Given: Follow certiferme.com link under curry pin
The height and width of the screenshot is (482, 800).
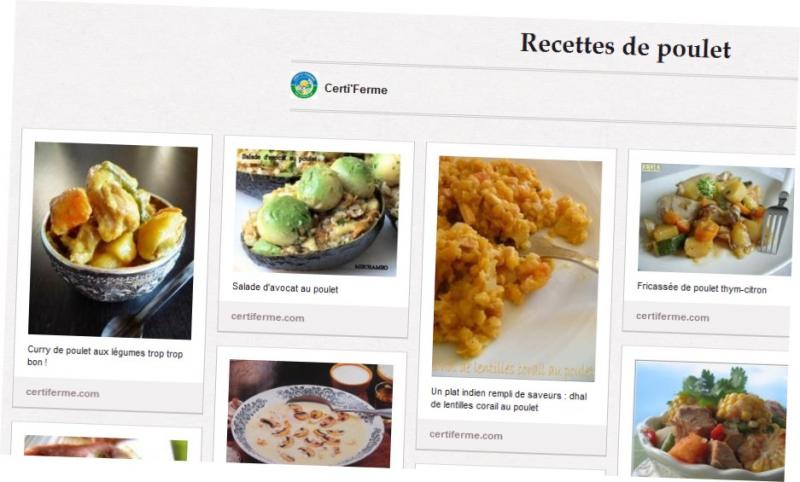Looking at the screenshot, I should [x=62, y=393].
